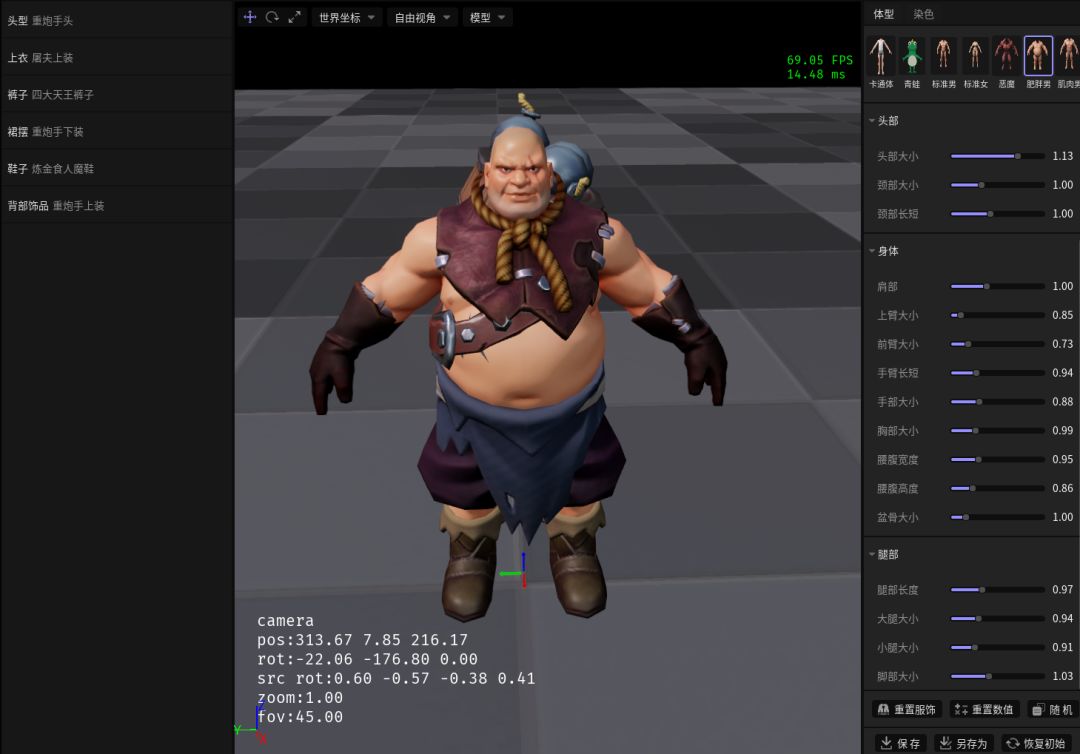Click the 随机 randomize button
Image resolution: width=1080 pixels, height=754 pixels.
[1053, 710]
